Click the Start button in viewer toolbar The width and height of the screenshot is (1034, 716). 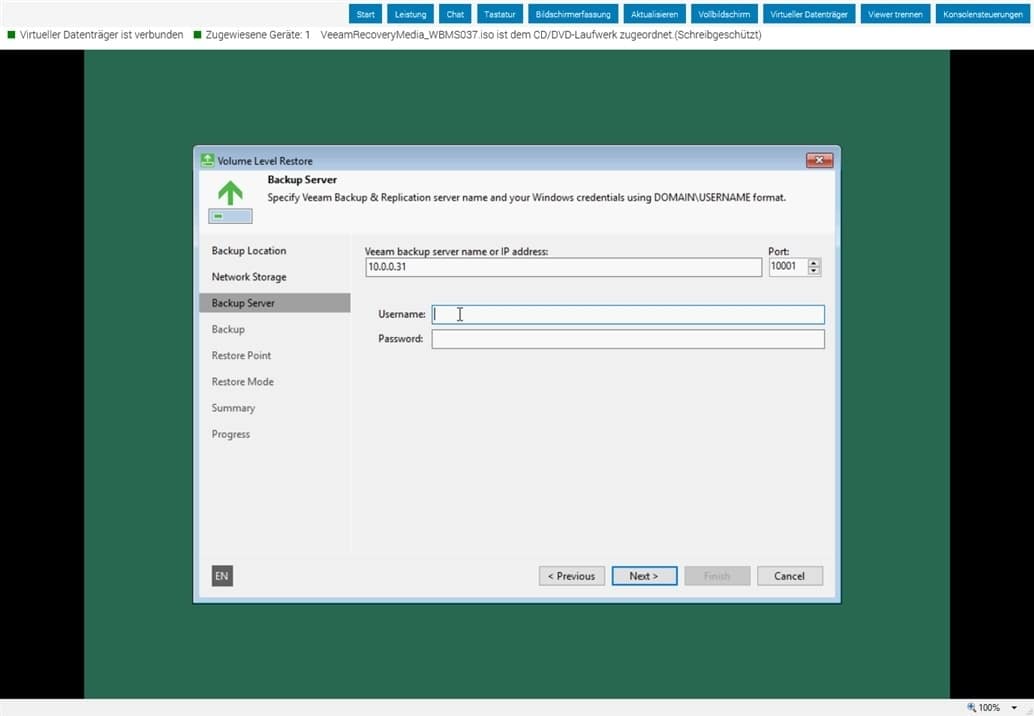tap(365, 14)
